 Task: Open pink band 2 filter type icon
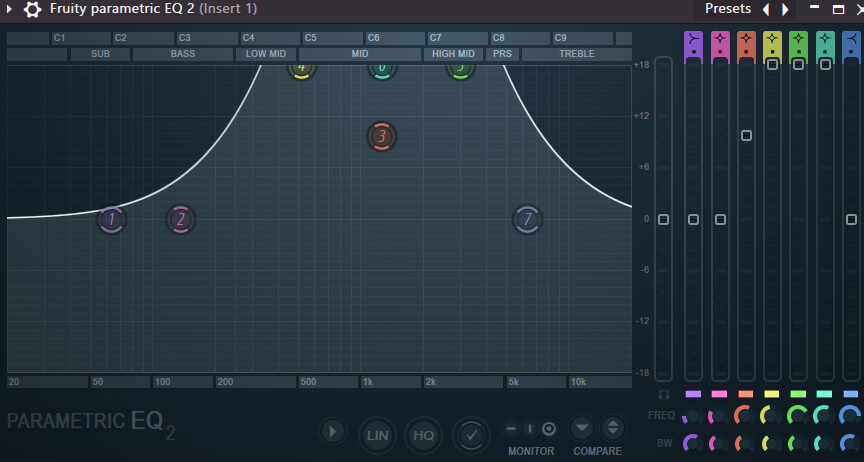720,39
